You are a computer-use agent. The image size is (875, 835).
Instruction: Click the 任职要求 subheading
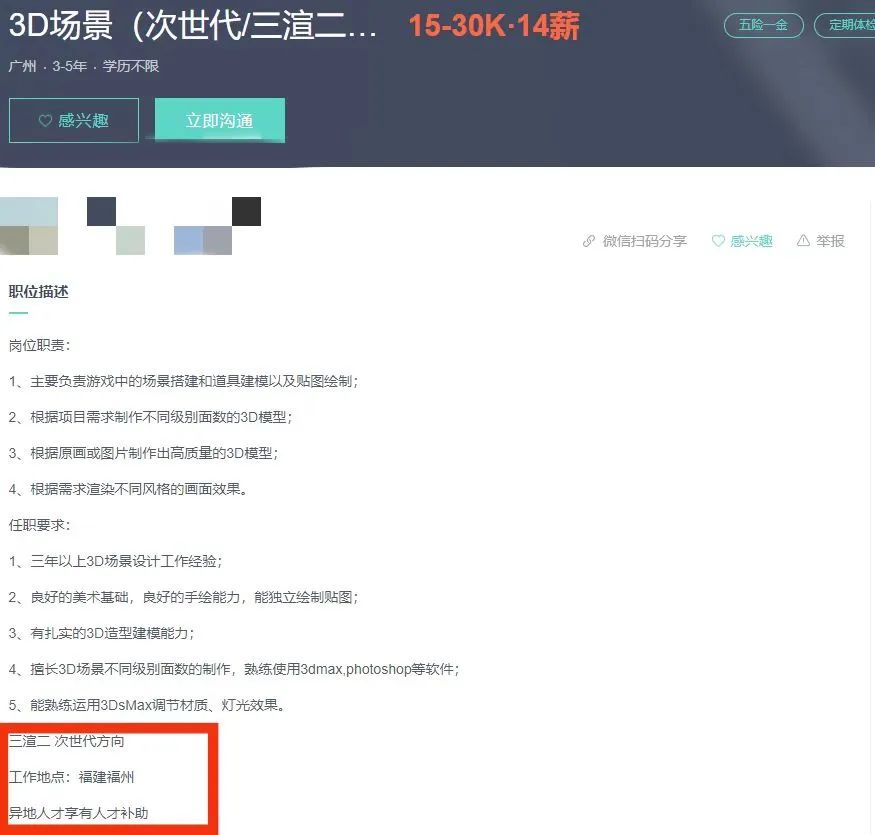point(40,524)
